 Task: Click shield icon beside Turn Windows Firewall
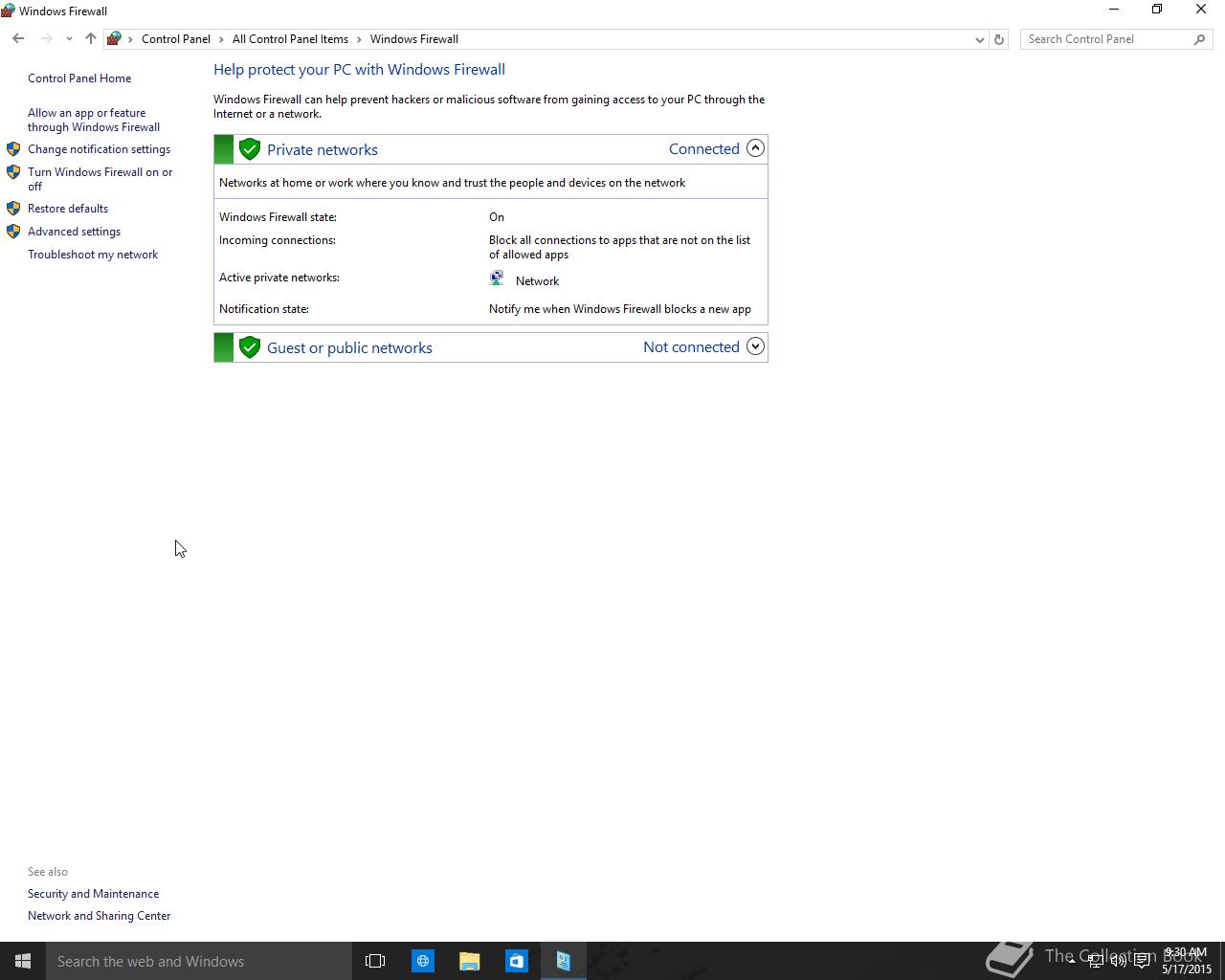click(x=13, y=172)
